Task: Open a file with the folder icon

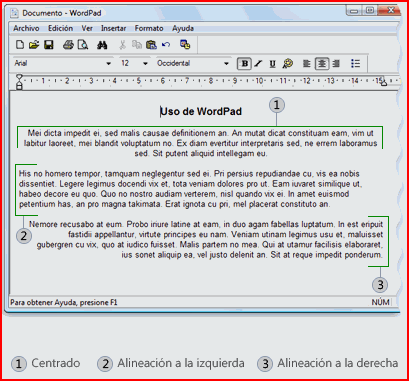Action: tap(34, 45)
